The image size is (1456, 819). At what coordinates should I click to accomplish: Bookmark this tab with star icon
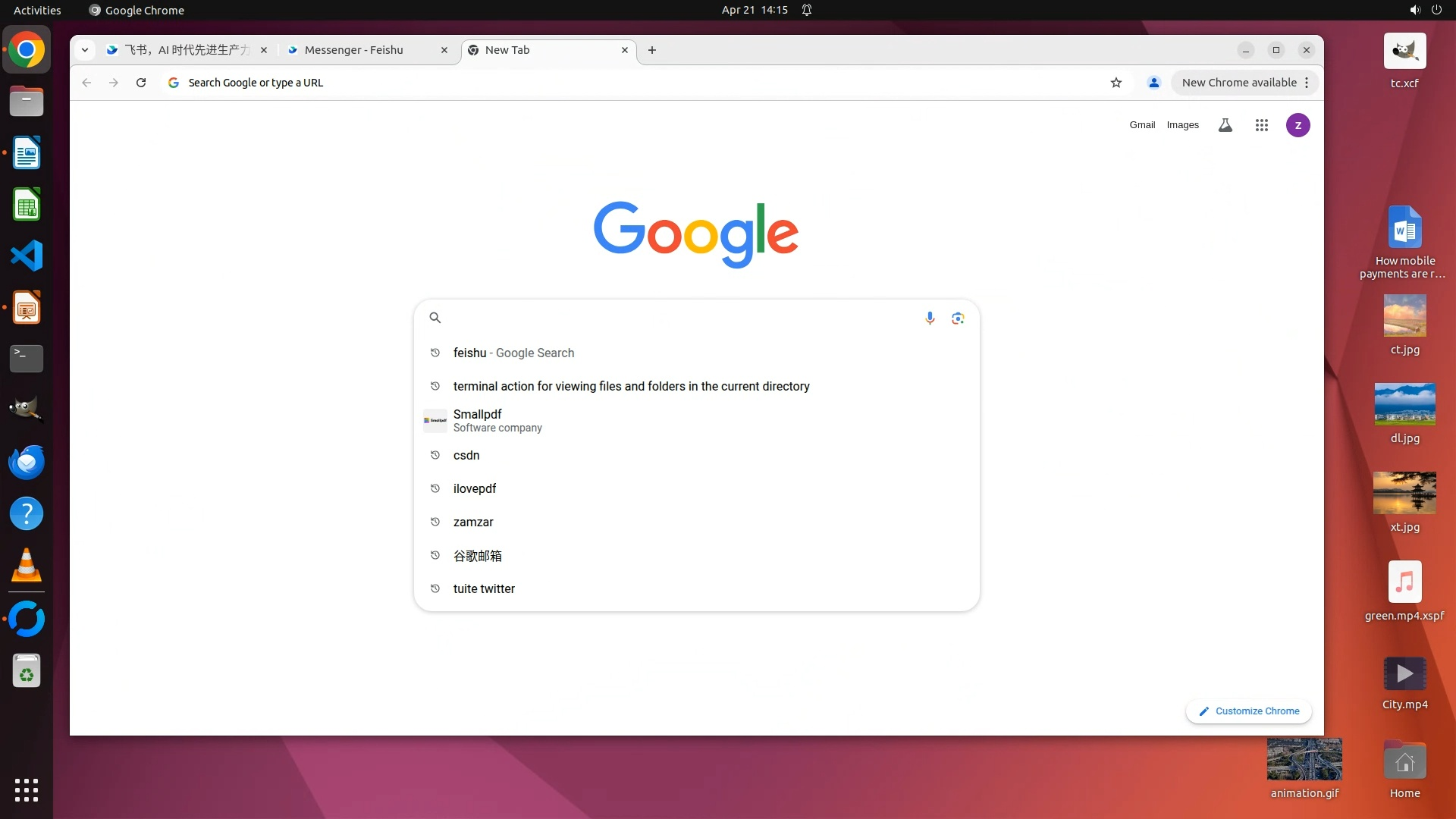[x=1116, y=83]
